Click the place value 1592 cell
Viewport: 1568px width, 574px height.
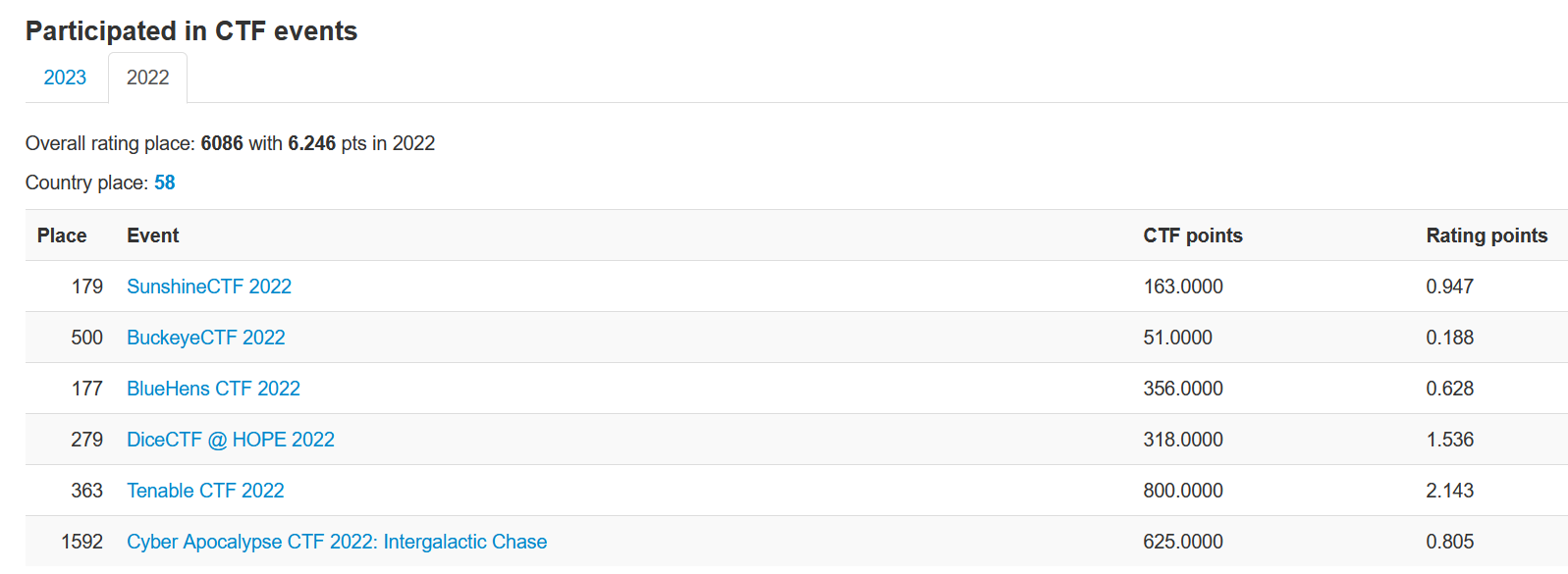(82, 542)
